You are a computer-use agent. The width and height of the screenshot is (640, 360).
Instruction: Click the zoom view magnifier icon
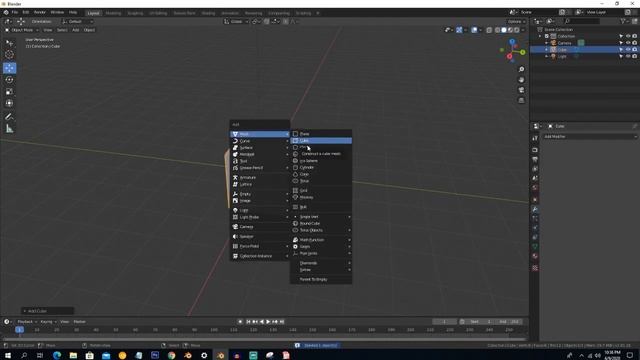pyautogui.click(x=521, y=69)
